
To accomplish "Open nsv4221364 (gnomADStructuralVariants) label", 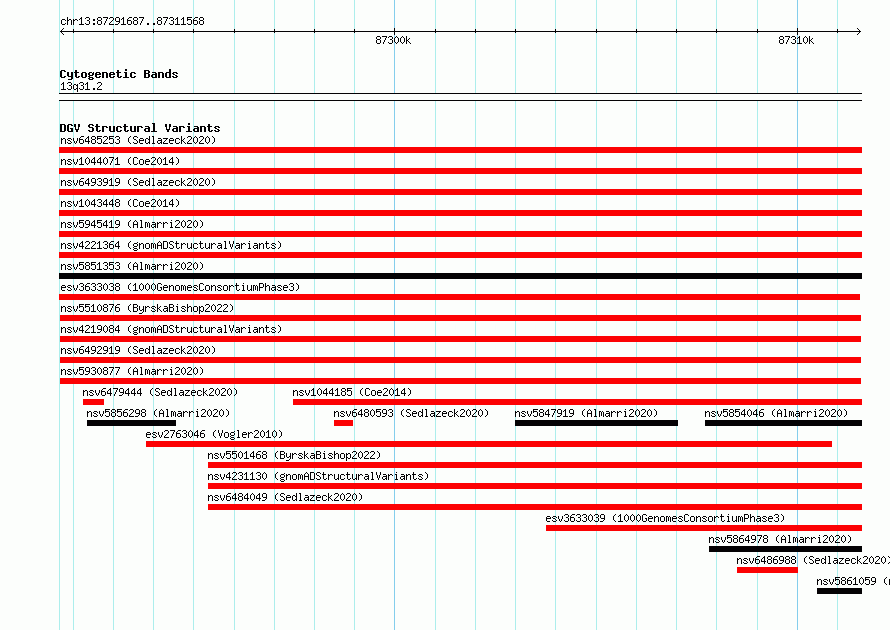I will click(171, 245).
